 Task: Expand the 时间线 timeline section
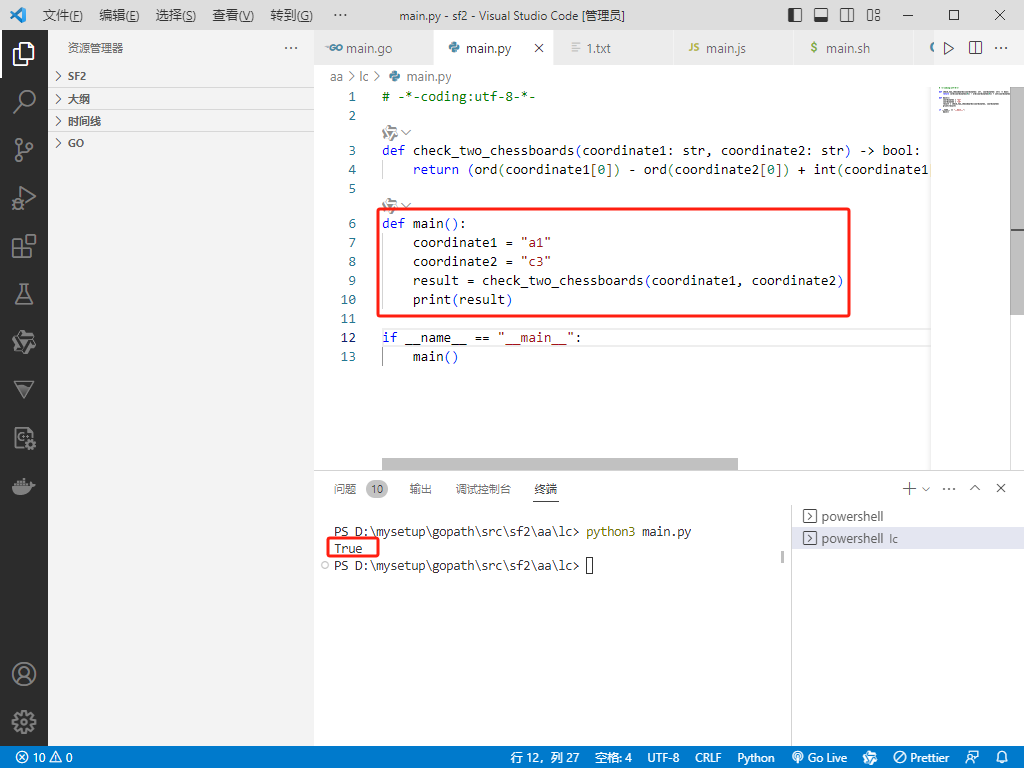pos(181,121)
